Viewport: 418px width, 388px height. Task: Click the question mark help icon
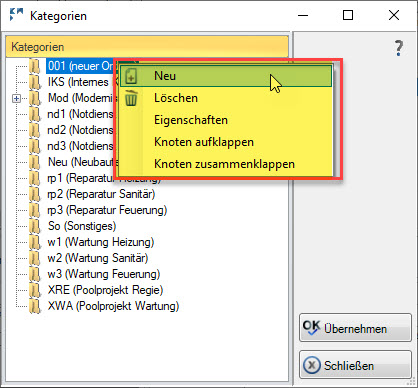[399, 48]
